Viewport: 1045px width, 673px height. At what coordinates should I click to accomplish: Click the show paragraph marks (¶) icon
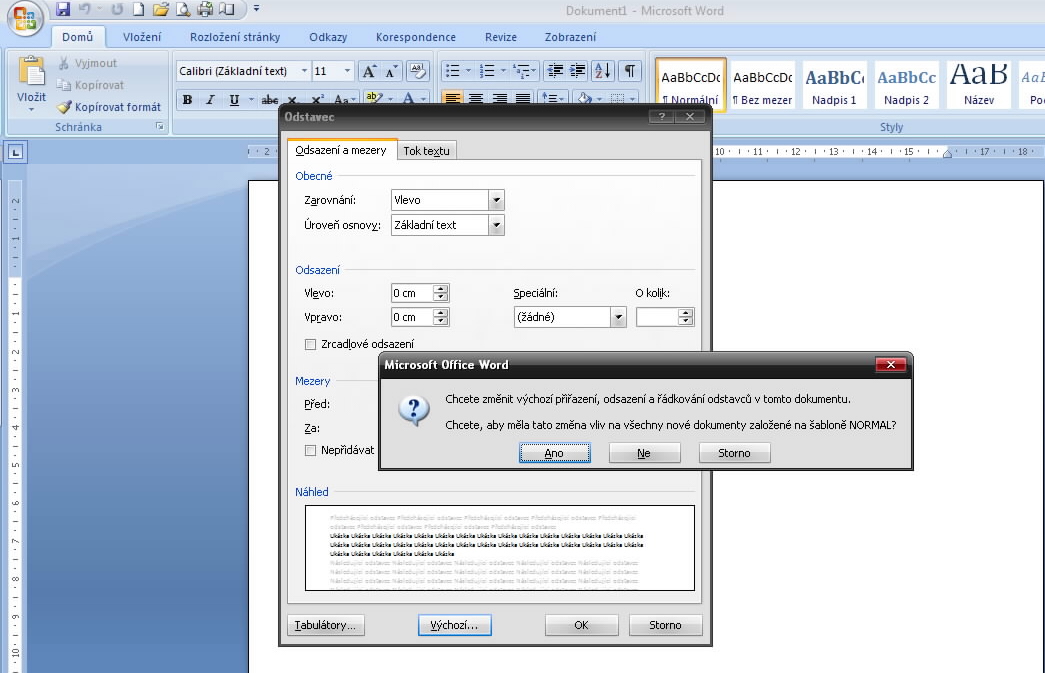pos(629,71)
